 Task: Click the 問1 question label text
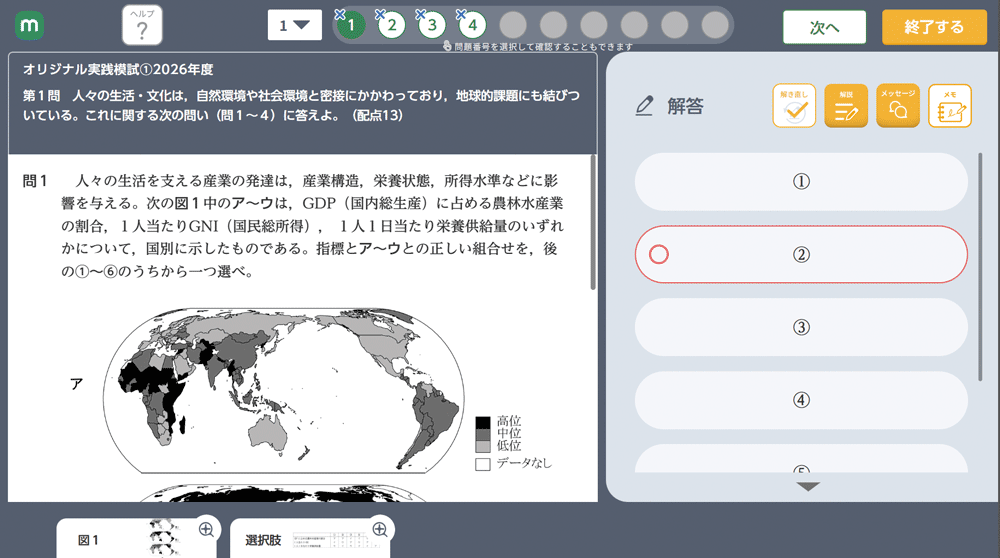click(35, 181)
